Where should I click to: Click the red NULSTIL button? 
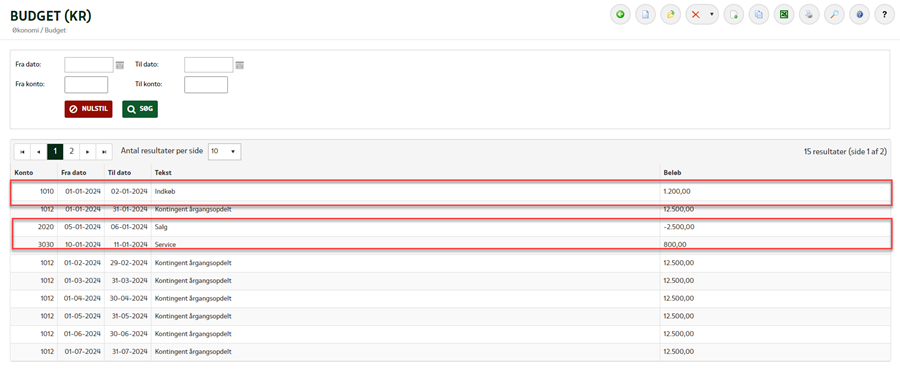pos(88,109)
